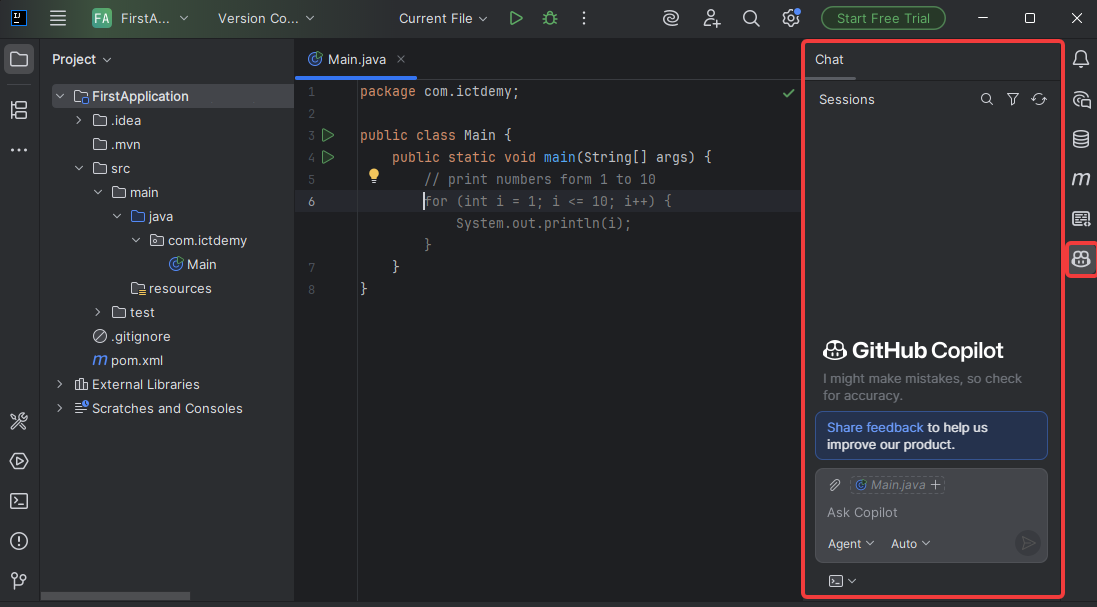Open the FirstA... project dropdown
The height and width of the screenshot is (607, 1097).
click(x=140, y=18)
